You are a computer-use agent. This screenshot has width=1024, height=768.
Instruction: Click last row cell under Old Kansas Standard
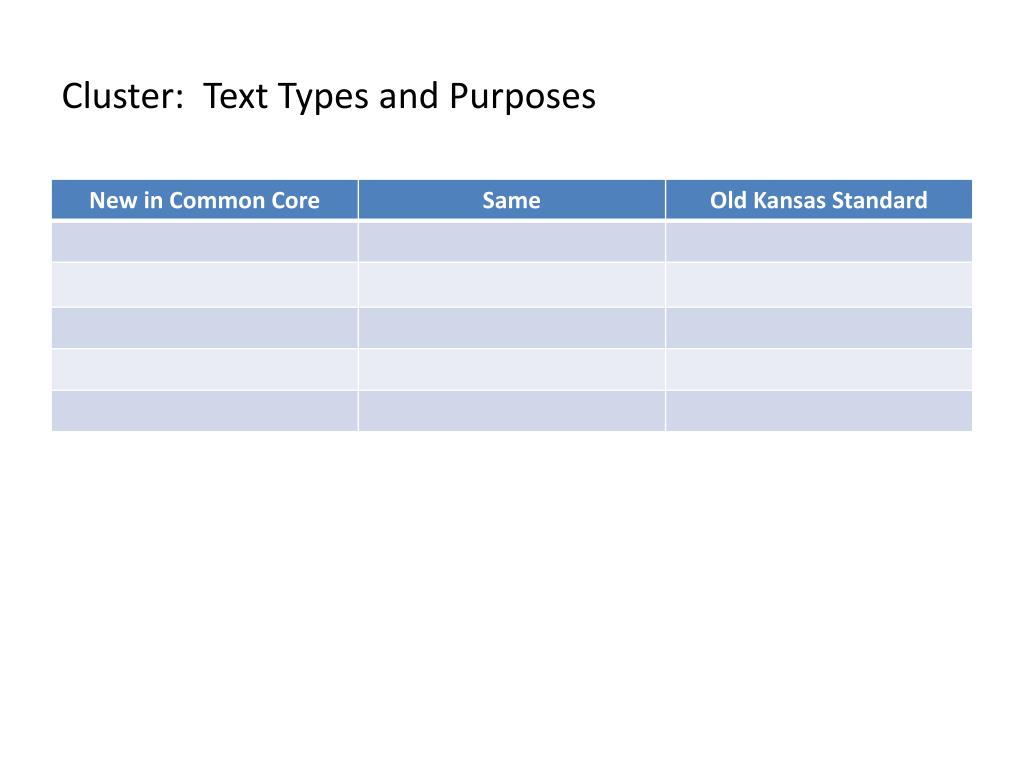coord(819,411)
